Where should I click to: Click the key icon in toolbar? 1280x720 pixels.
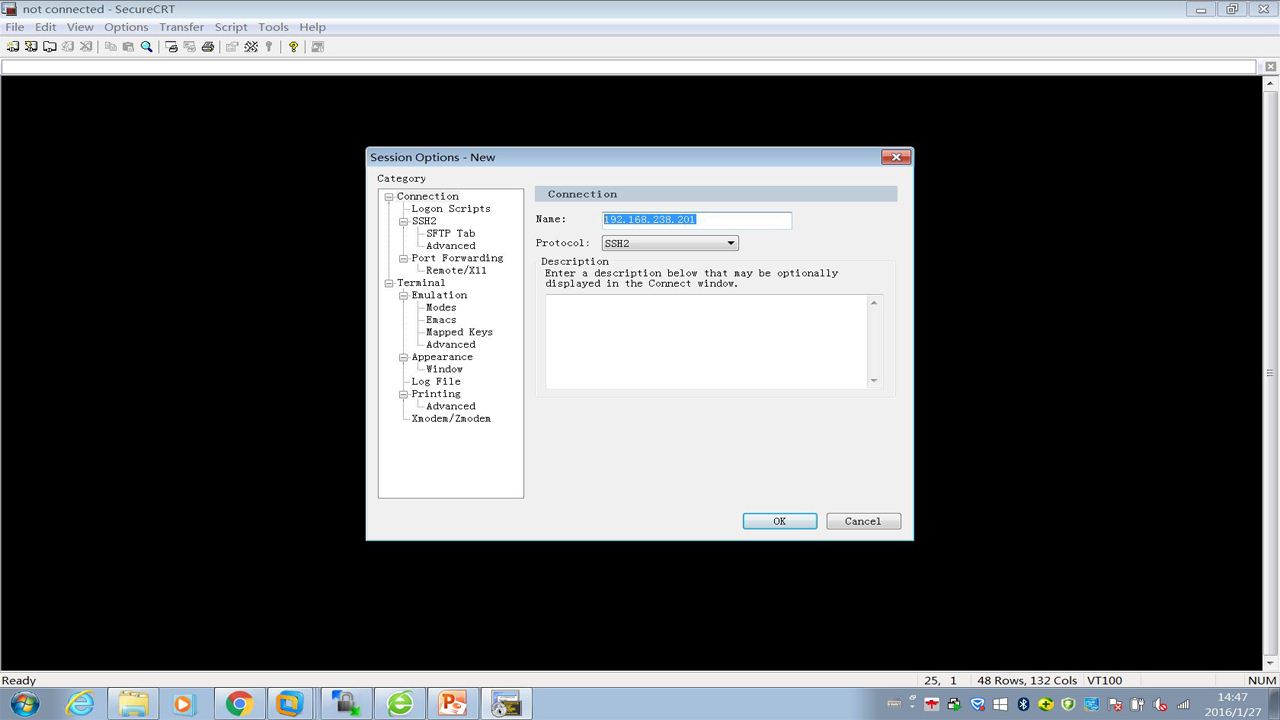coord(268,46)
